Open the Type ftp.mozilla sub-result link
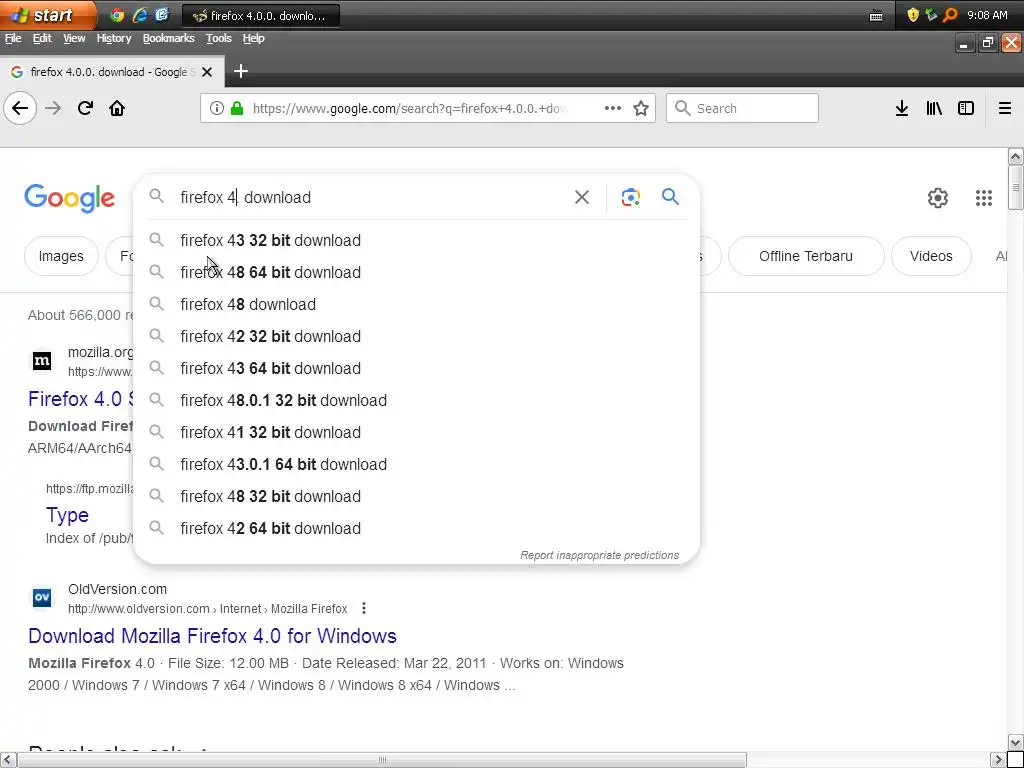 click(67, 515)
